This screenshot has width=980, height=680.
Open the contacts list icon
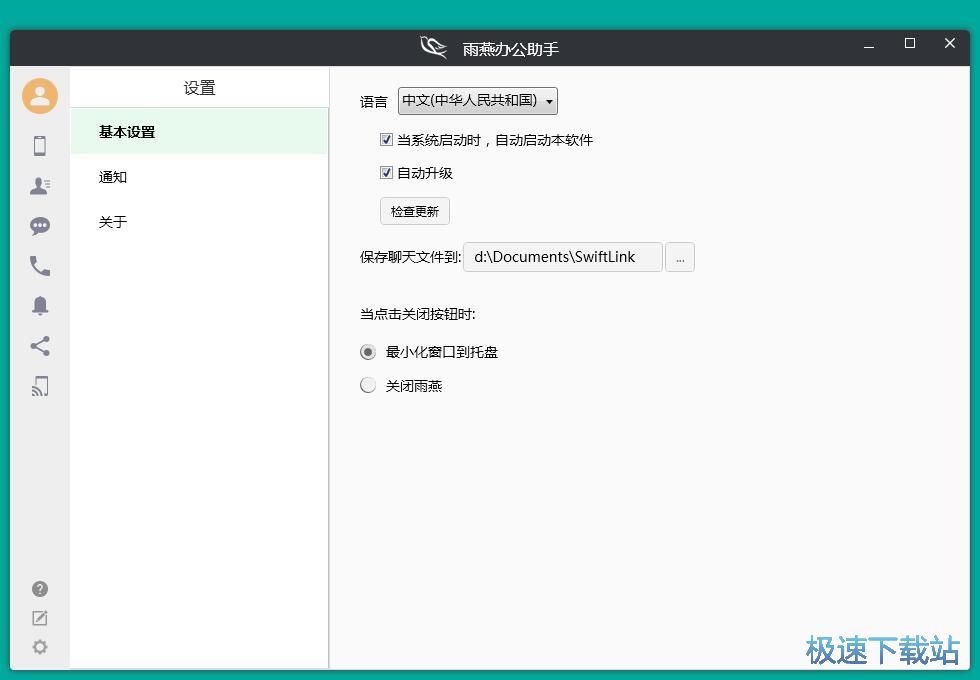click(x=40, y=186)
